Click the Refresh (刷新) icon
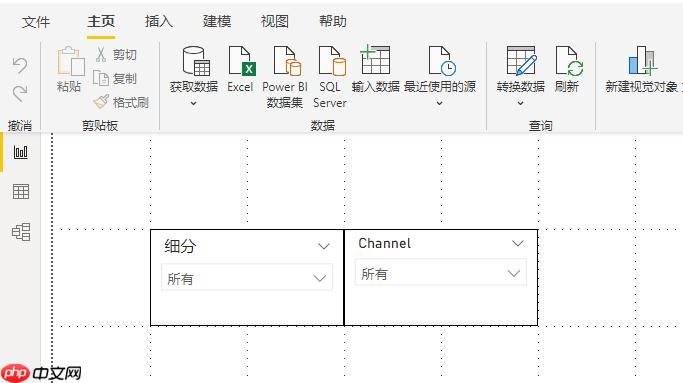The width and height of the screenshot is (683, 383). (569, 61)
